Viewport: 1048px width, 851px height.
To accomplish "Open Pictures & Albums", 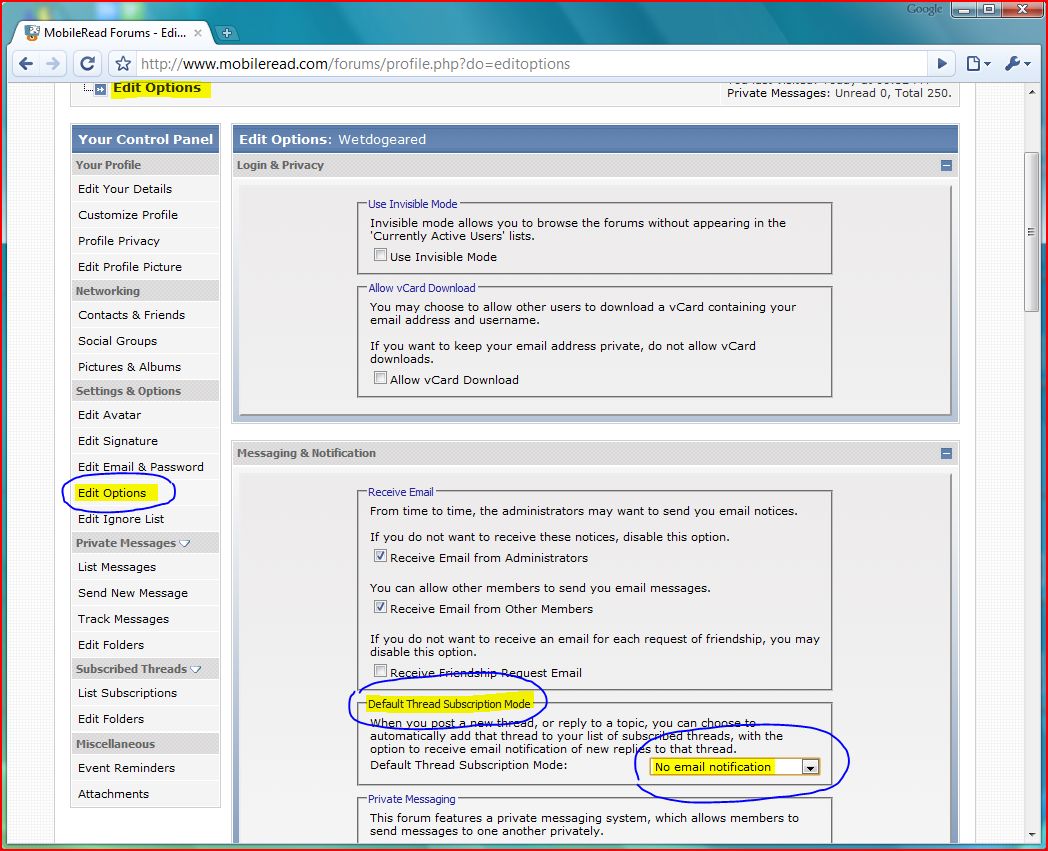I will coord(130,367).
